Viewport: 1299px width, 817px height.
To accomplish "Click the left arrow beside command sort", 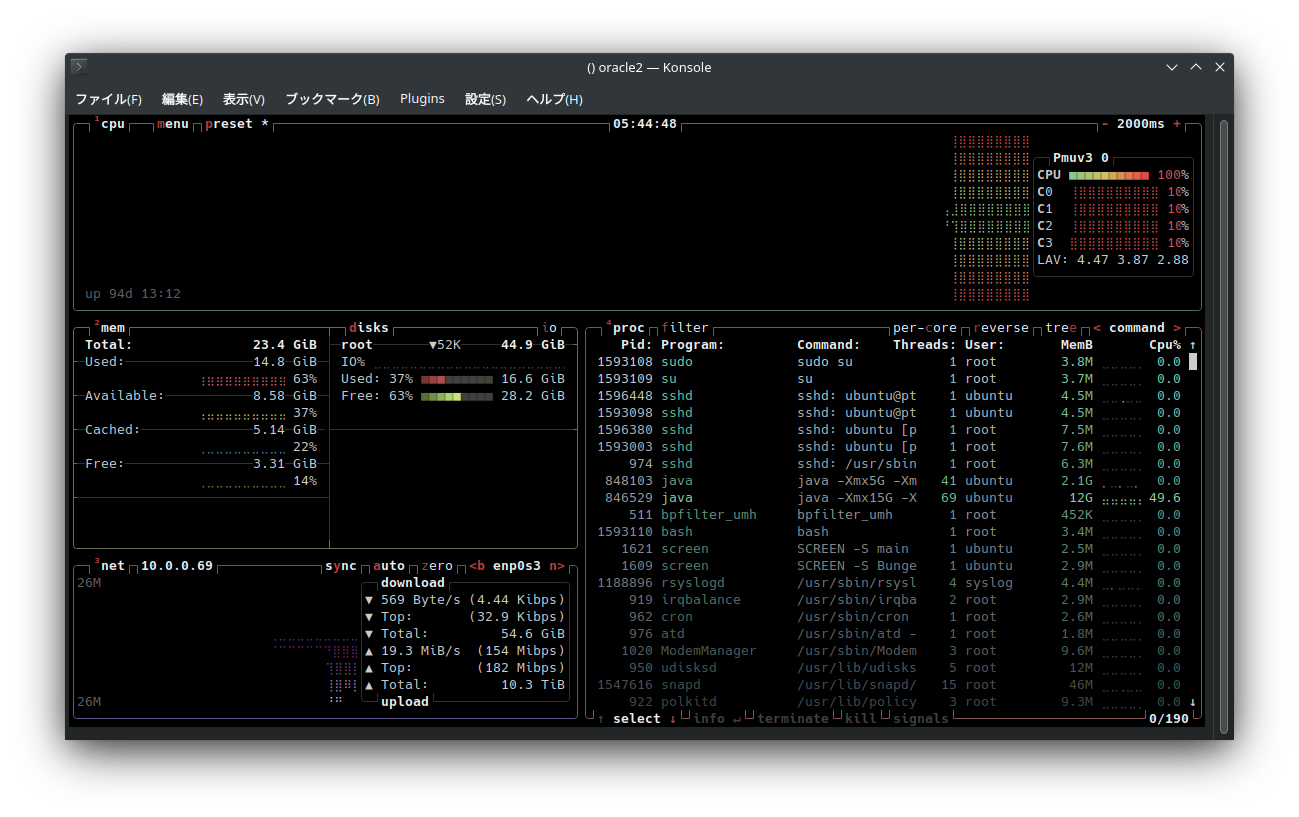I will (x=1097, y=328).
